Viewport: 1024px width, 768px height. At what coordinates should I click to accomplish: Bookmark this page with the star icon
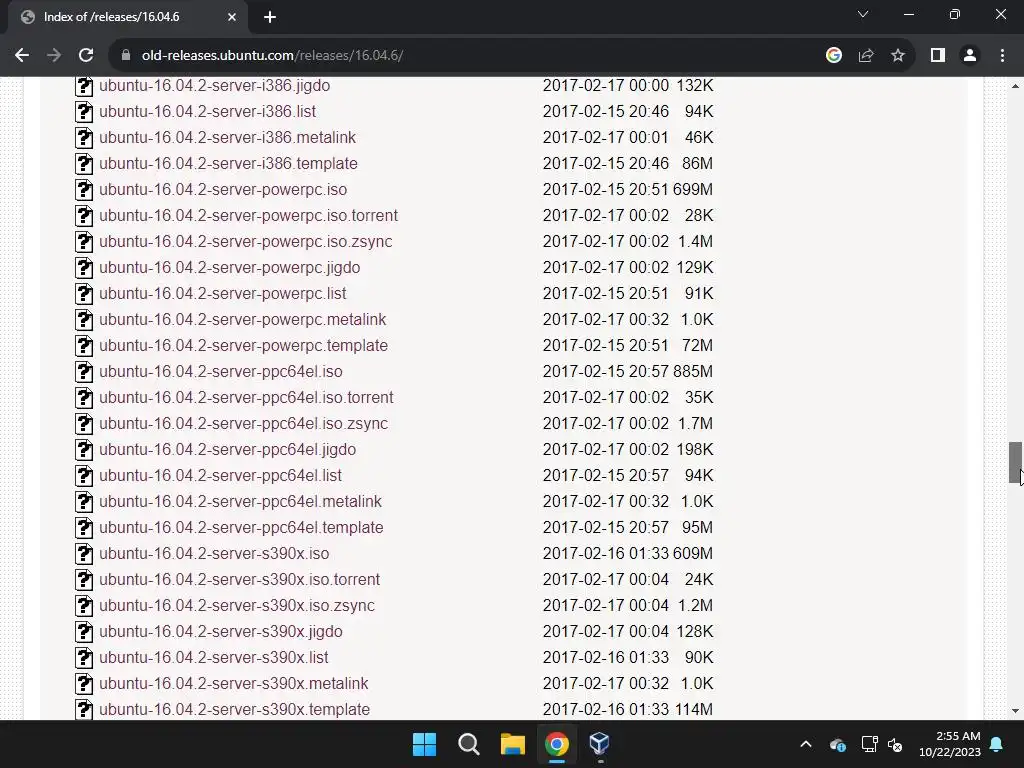(898, 56)
